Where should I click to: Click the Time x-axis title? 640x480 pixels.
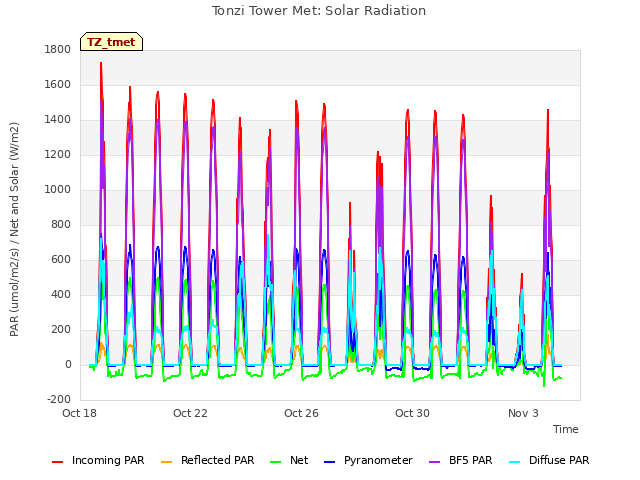point(566,429)
